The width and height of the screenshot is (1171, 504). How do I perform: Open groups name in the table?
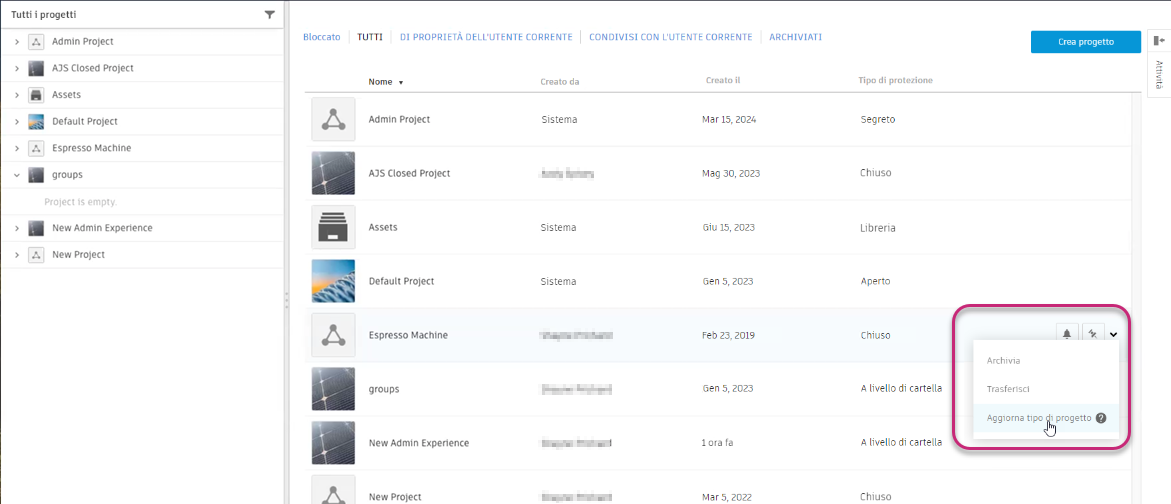384,389
